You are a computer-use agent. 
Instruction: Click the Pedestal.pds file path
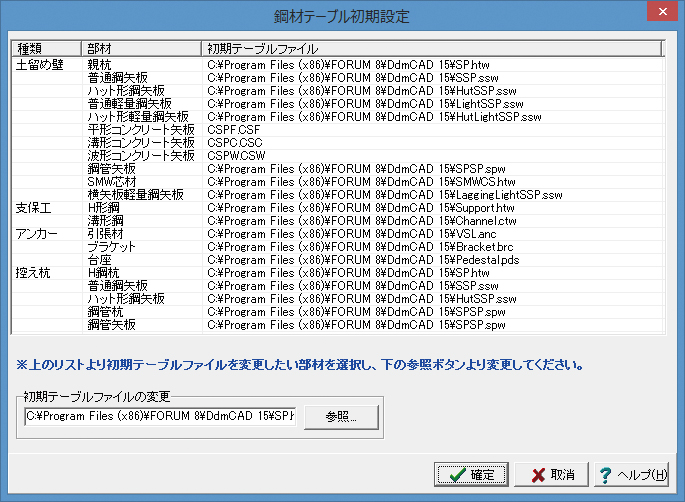pyautogui.click(x=363, y=260)
